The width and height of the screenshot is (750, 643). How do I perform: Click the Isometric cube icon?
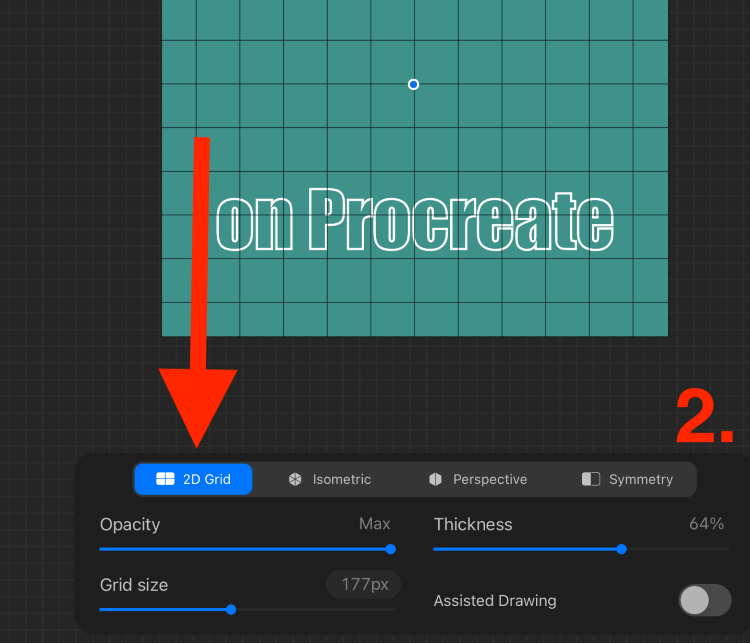(295, 479)
